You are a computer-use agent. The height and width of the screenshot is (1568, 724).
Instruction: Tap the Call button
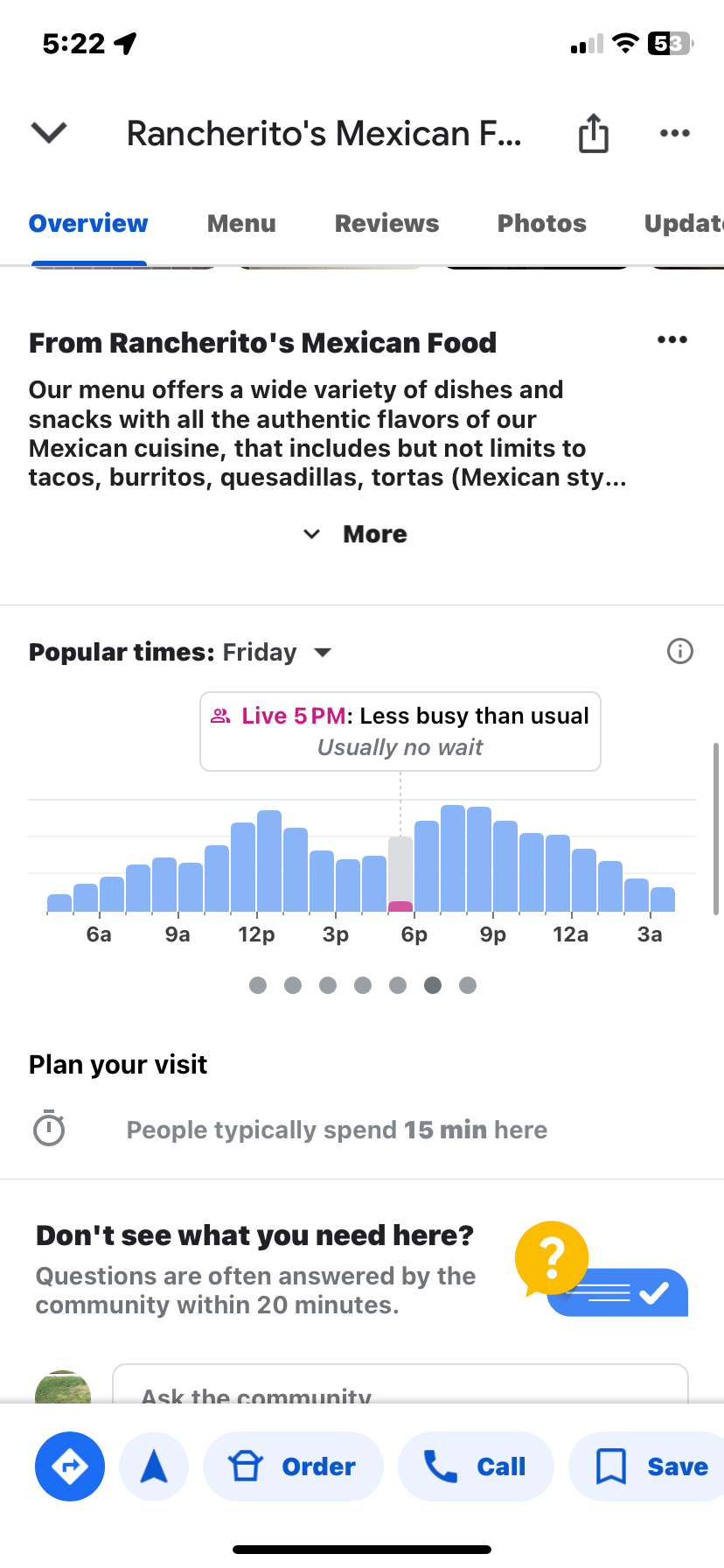[476, 1466]
